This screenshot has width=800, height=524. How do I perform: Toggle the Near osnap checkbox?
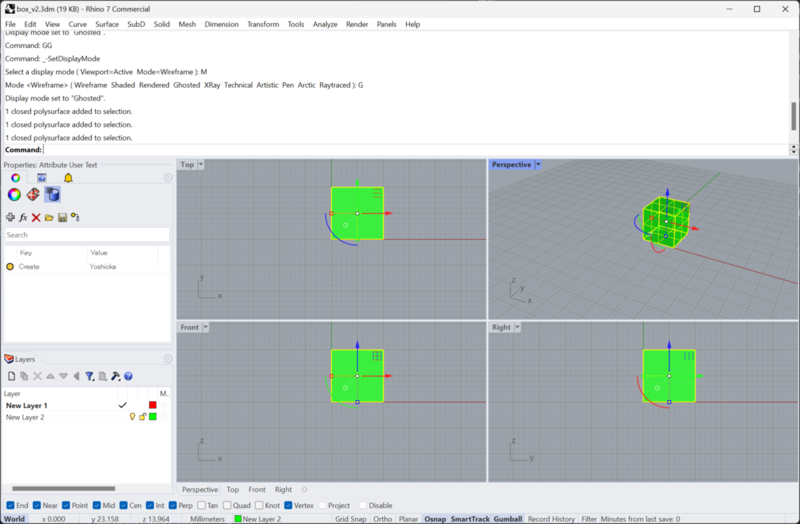(x=37, y=505)
